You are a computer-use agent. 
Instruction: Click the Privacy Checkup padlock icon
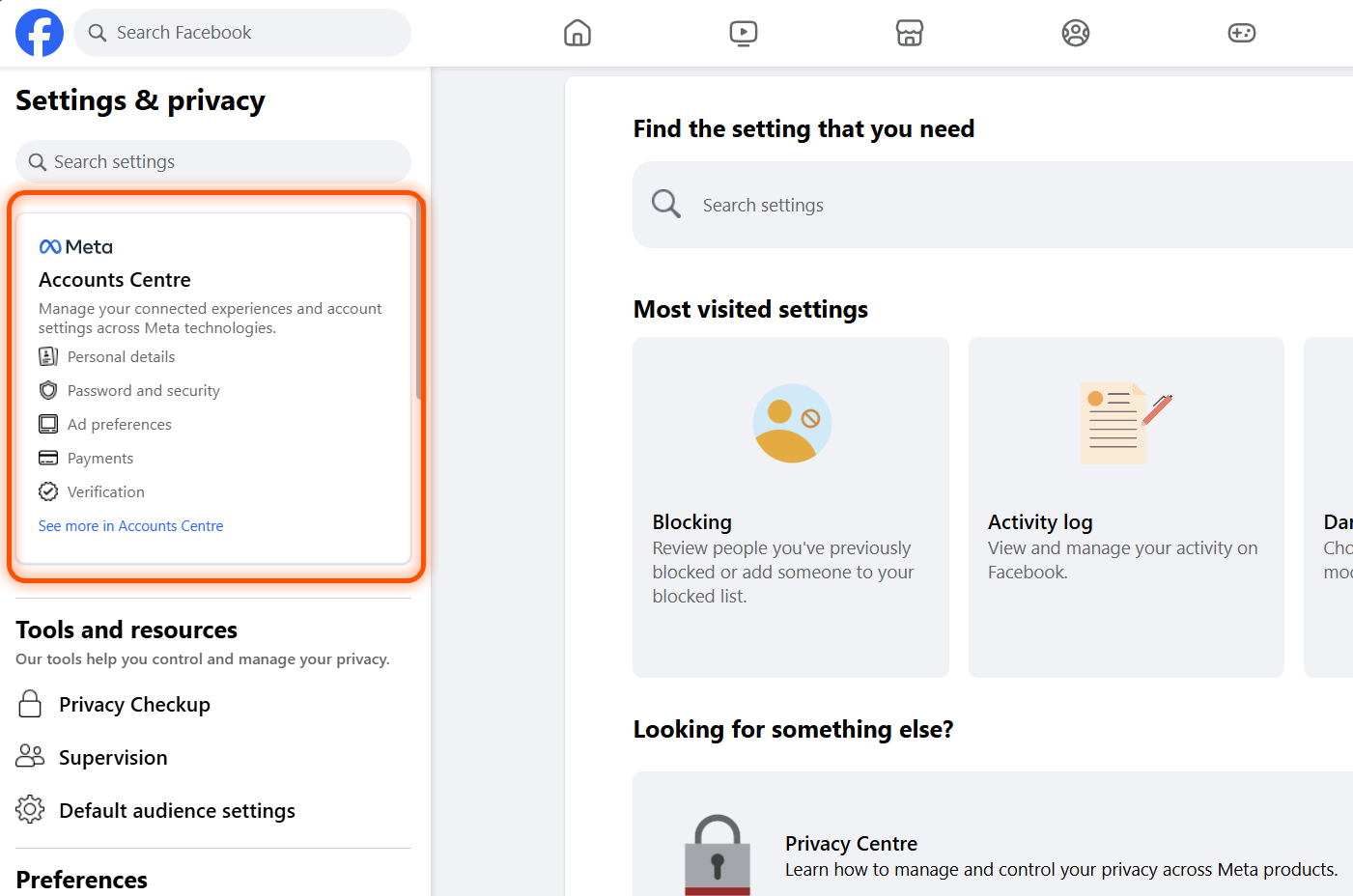(x=30, y=704)
